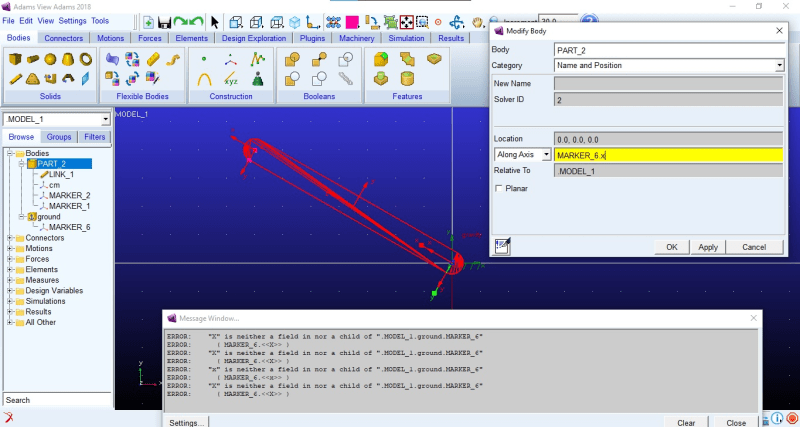
Task: Select the Cylinder solid tool
Action: (x=33, y=59)
